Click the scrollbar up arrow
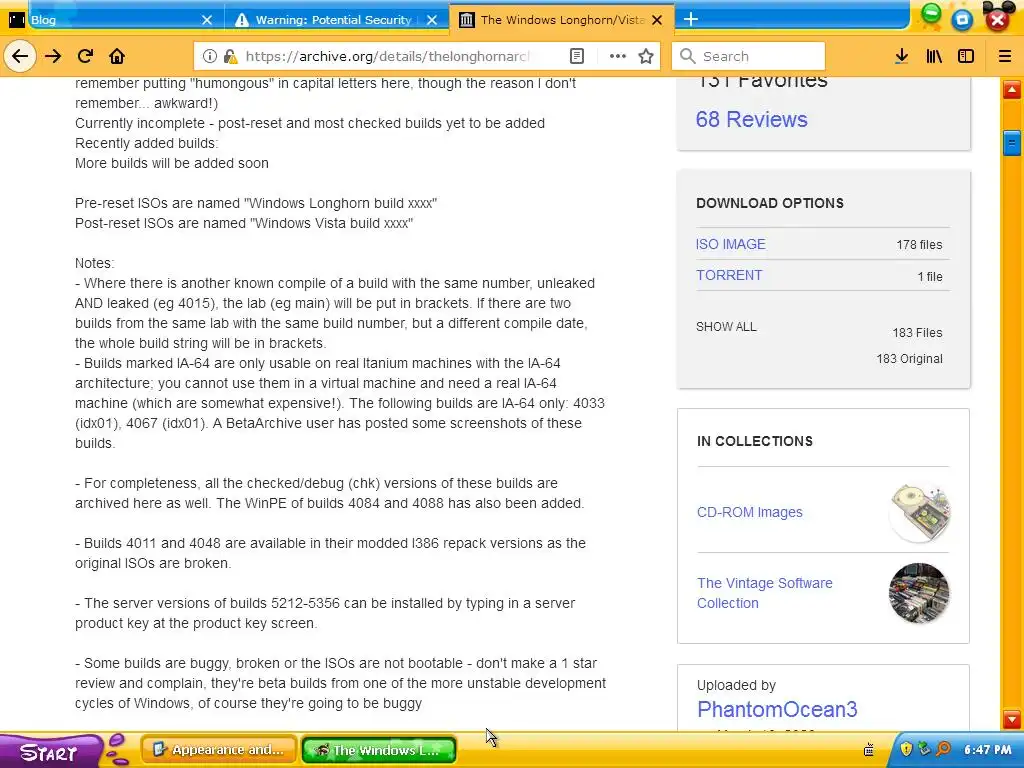The width and height of the screenshot is (1024, 768). [1012, 89]
